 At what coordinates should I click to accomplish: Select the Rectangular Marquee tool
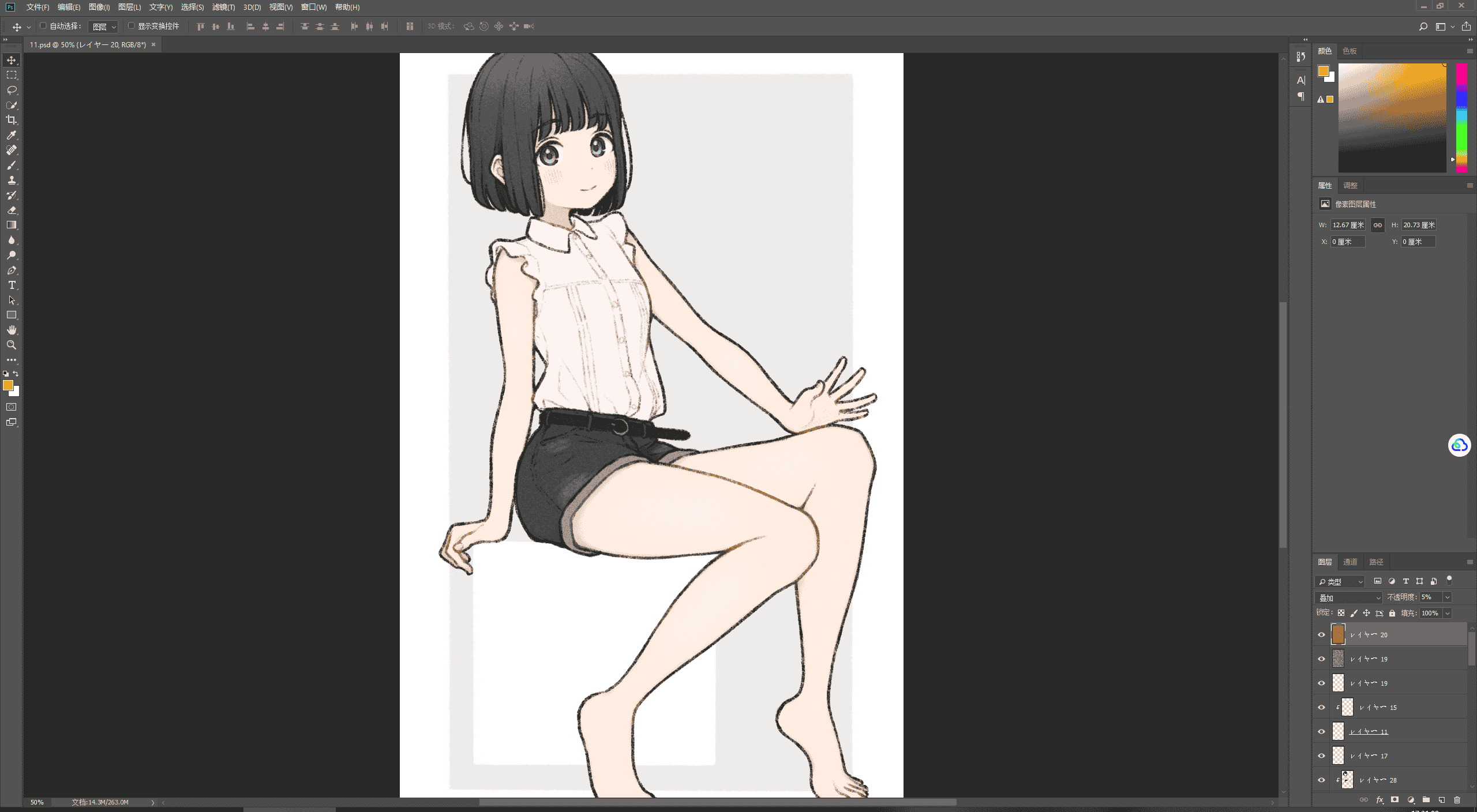(x=12, y=75)
